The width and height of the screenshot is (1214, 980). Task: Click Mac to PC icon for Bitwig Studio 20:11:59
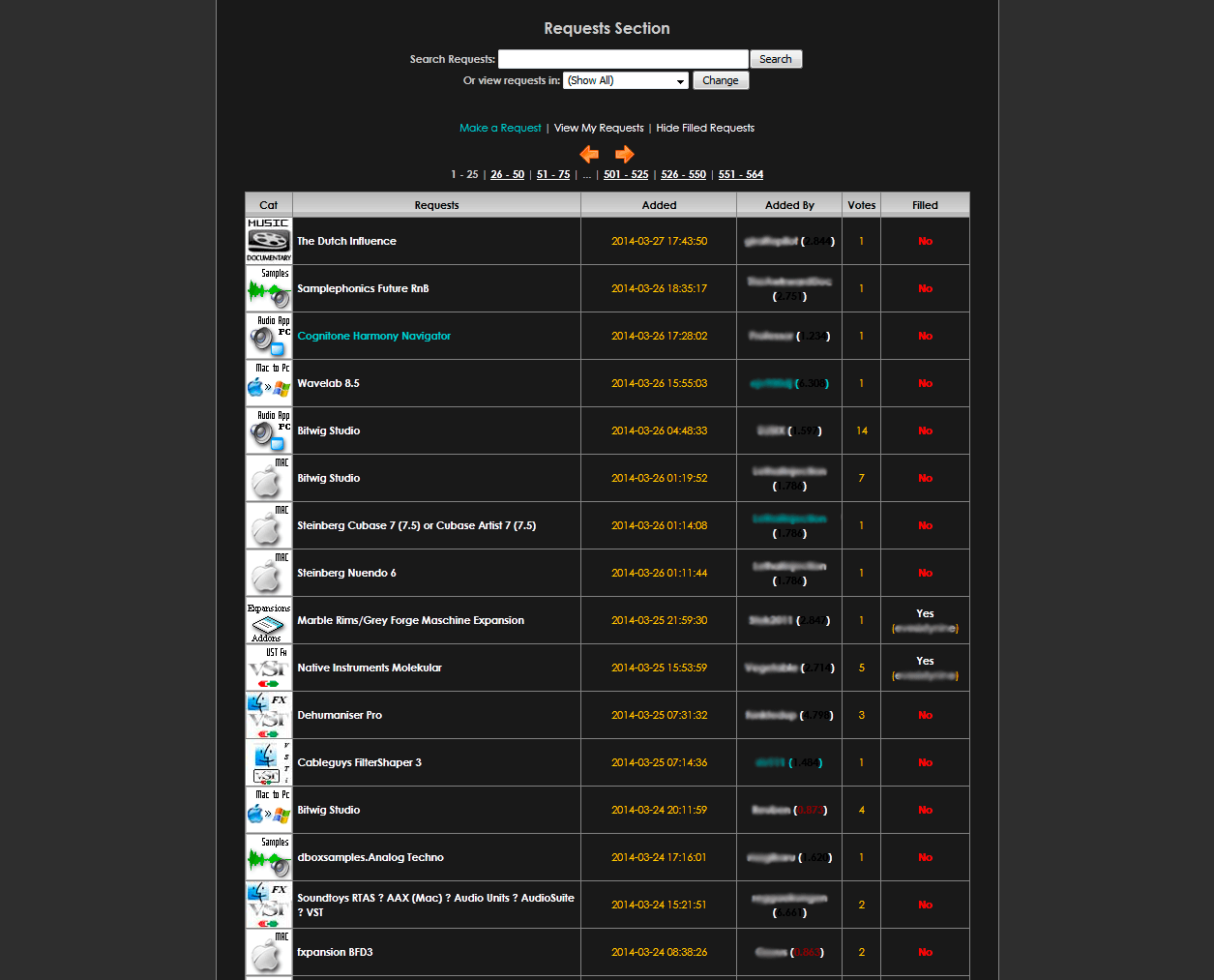(269, 810)
